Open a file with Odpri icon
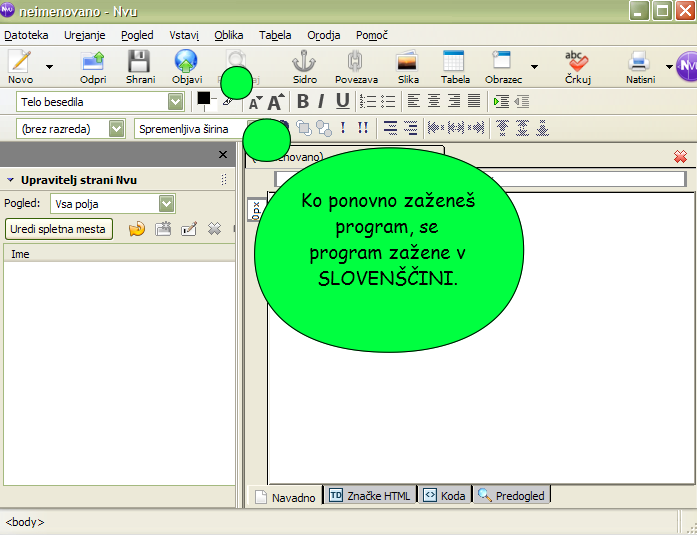This screenshot has width=697, height=535. click(93, 65)
